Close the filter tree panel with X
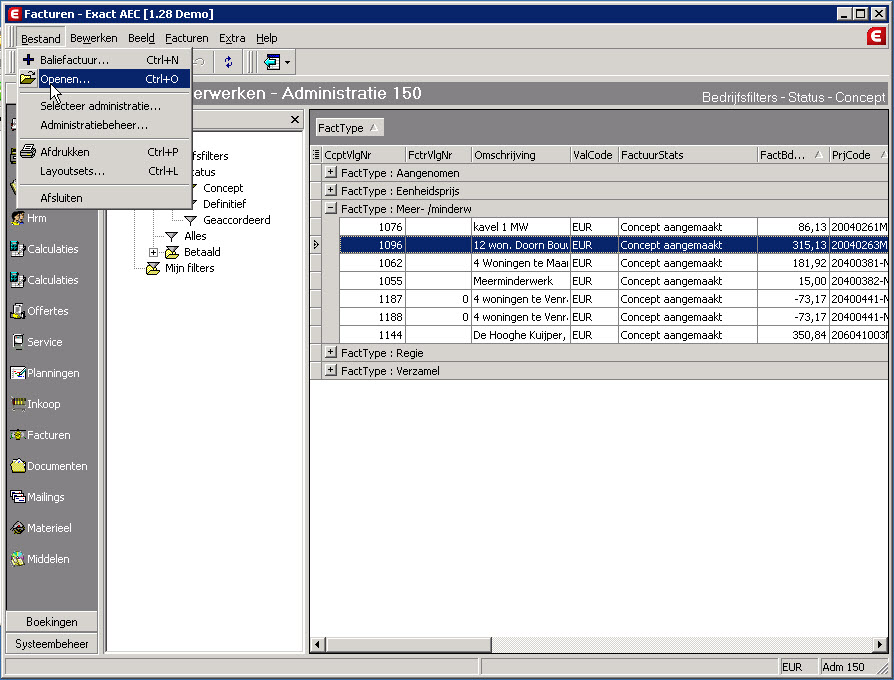Viewport: 894px width, 680px height. click(x=295, y=119)
